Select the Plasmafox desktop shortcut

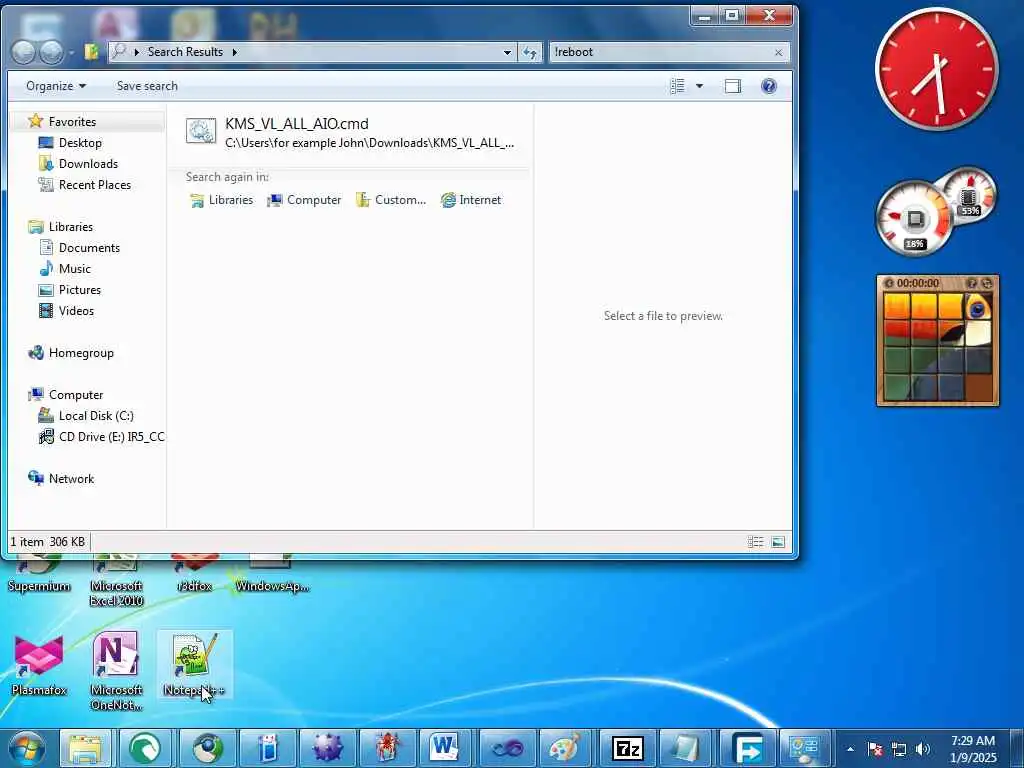click(39, 665)
